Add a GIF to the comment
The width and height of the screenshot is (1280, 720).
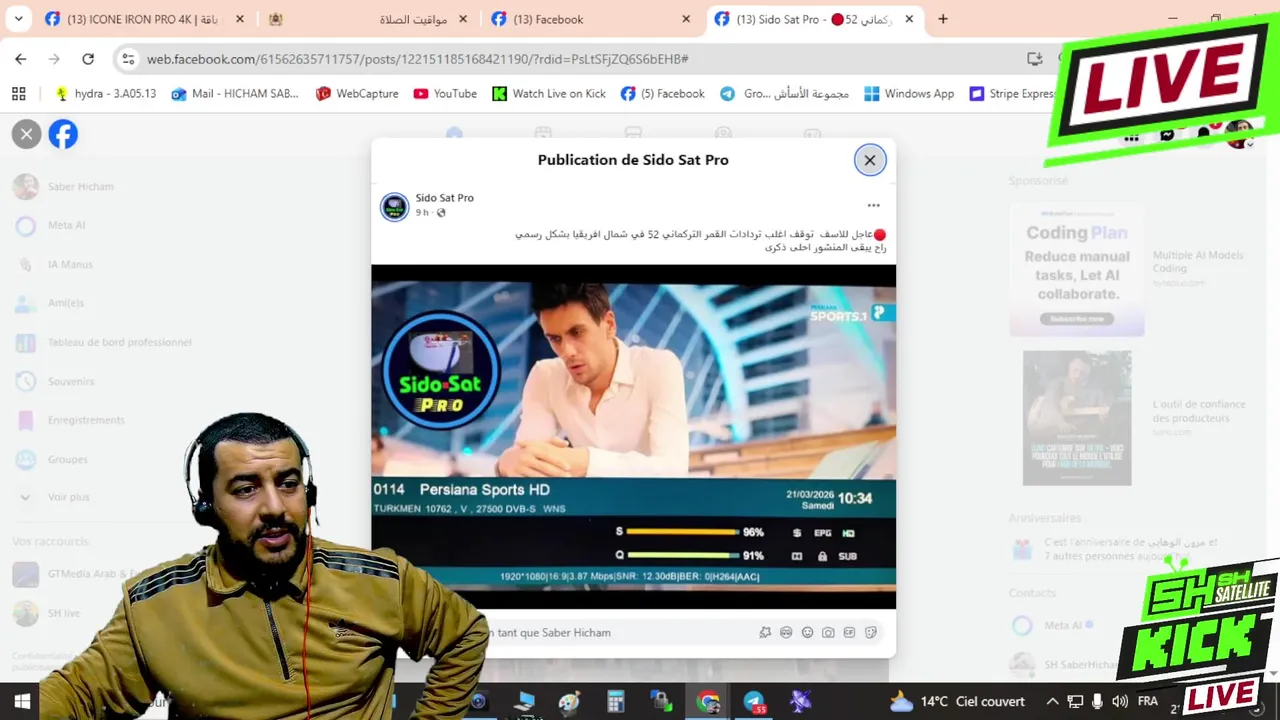point(849,633)
